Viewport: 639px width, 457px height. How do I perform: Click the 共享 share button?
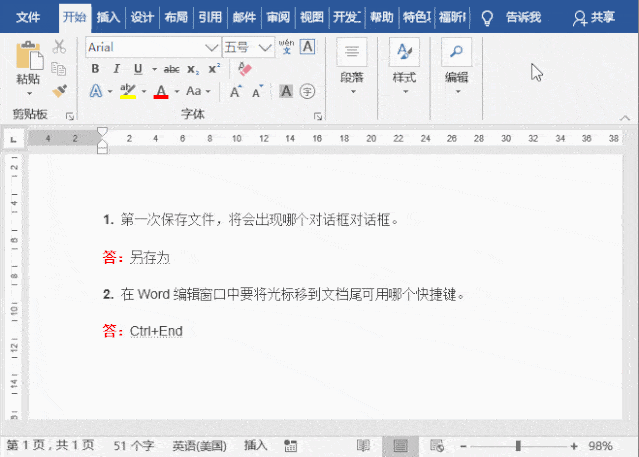pyautogui.click(x=595, y=17)
